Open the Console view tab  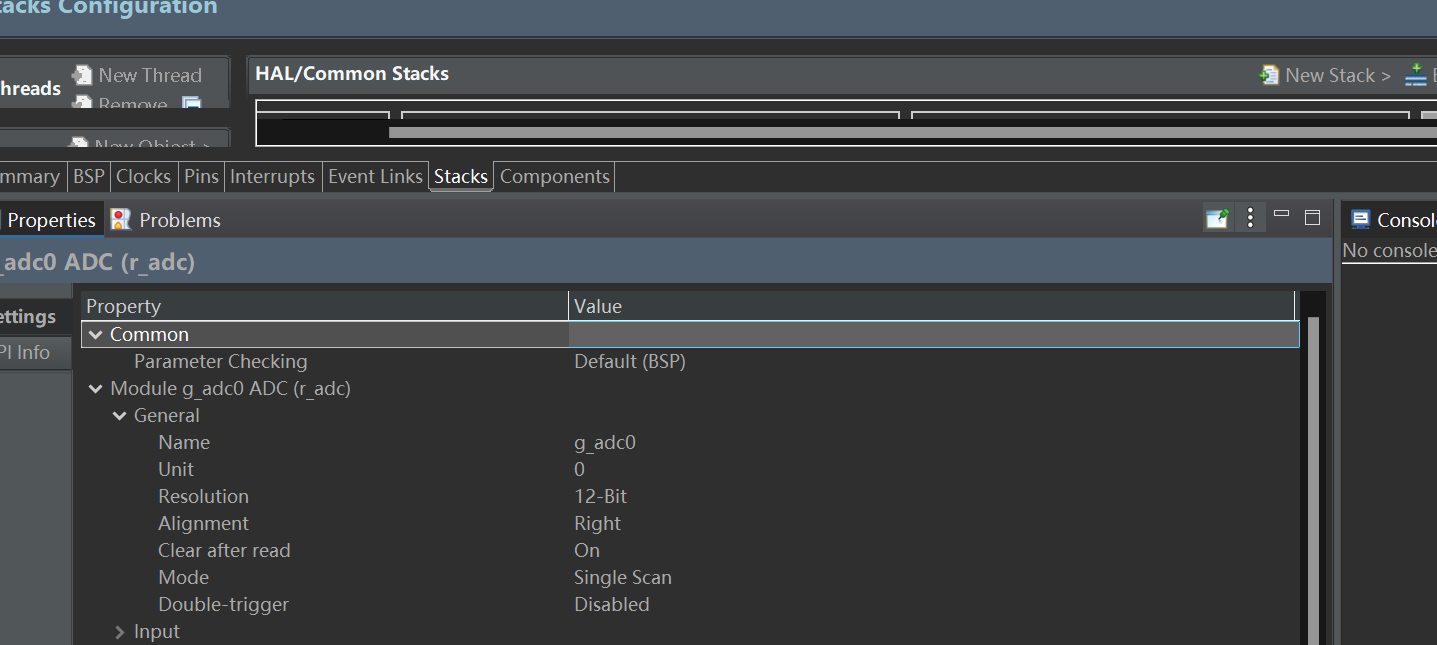point(1392,220)
